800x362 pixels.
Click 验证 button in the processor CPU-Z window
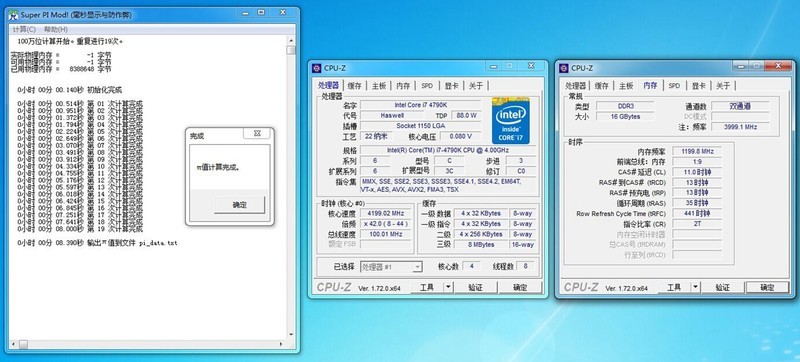pos(476,288)
